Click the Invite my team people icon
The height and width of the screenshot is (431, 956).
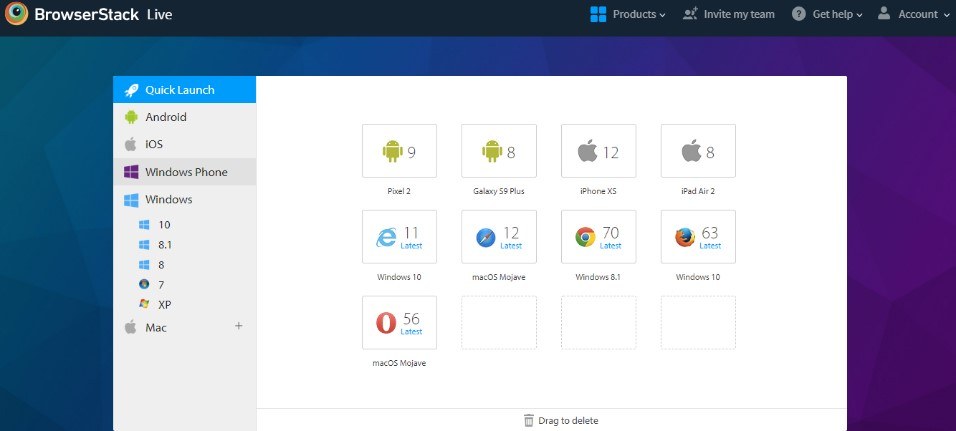[x=690, y=13]
